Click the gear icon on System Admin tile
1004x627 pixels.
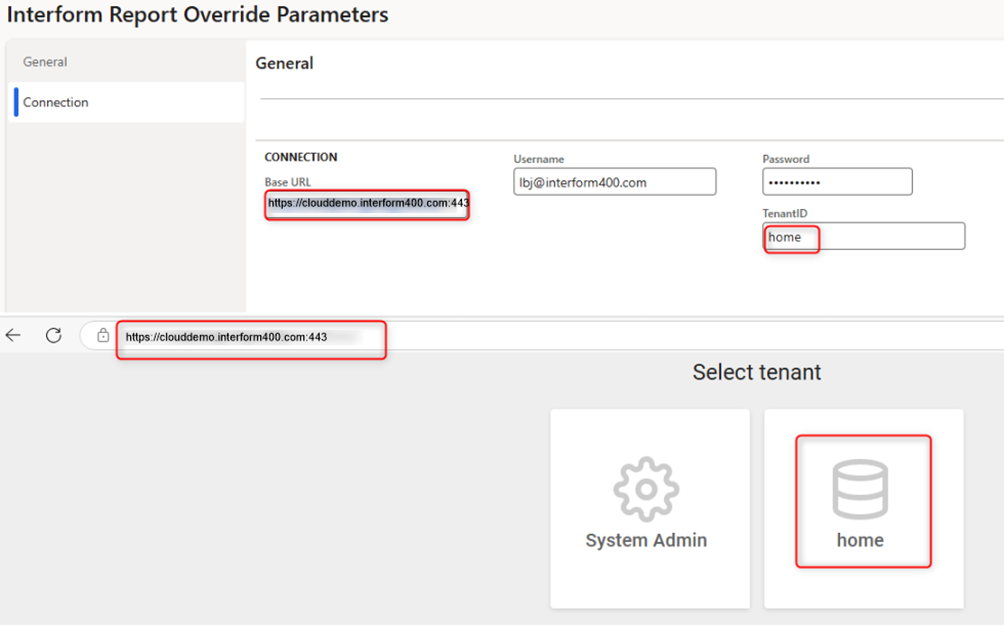[x=646, y=489]
